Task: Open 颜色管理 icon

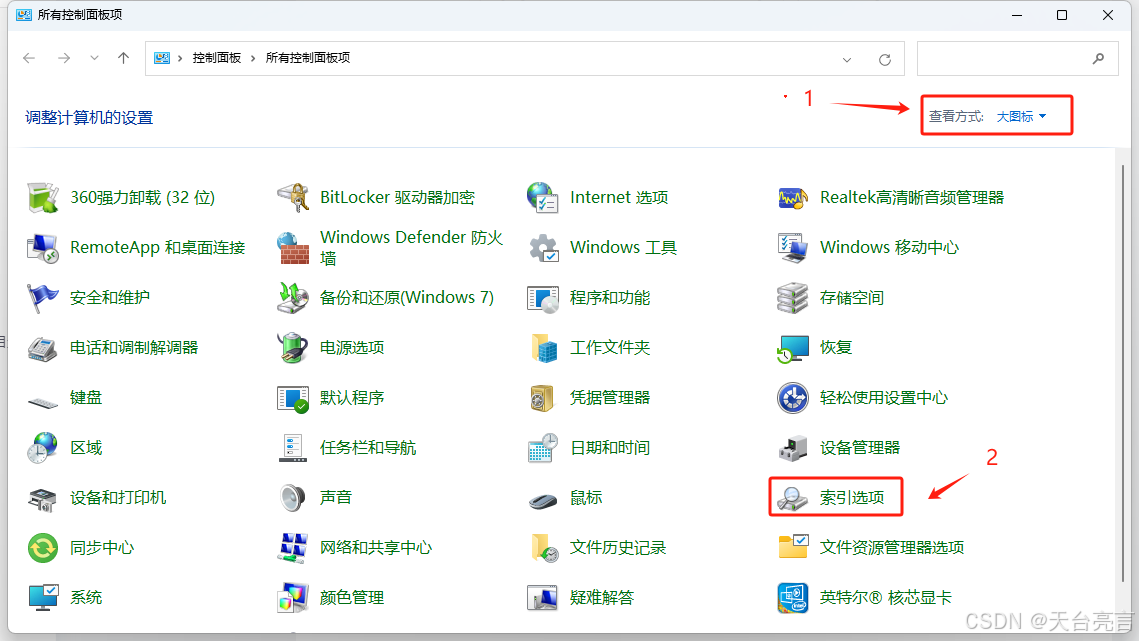Action: [x=293, y=597]
